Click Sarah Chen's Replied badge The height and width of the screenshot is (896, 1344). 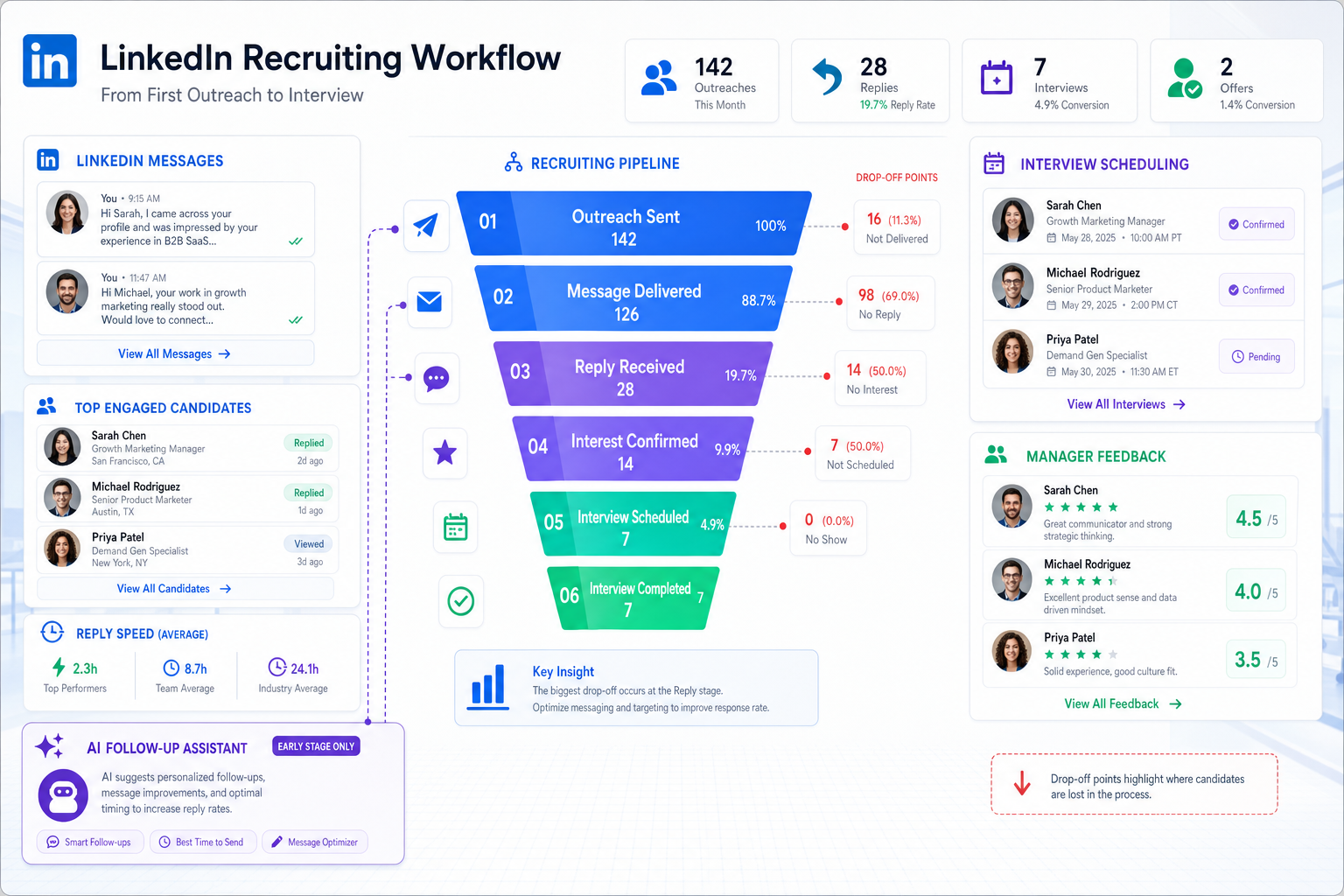click(309, 443)
